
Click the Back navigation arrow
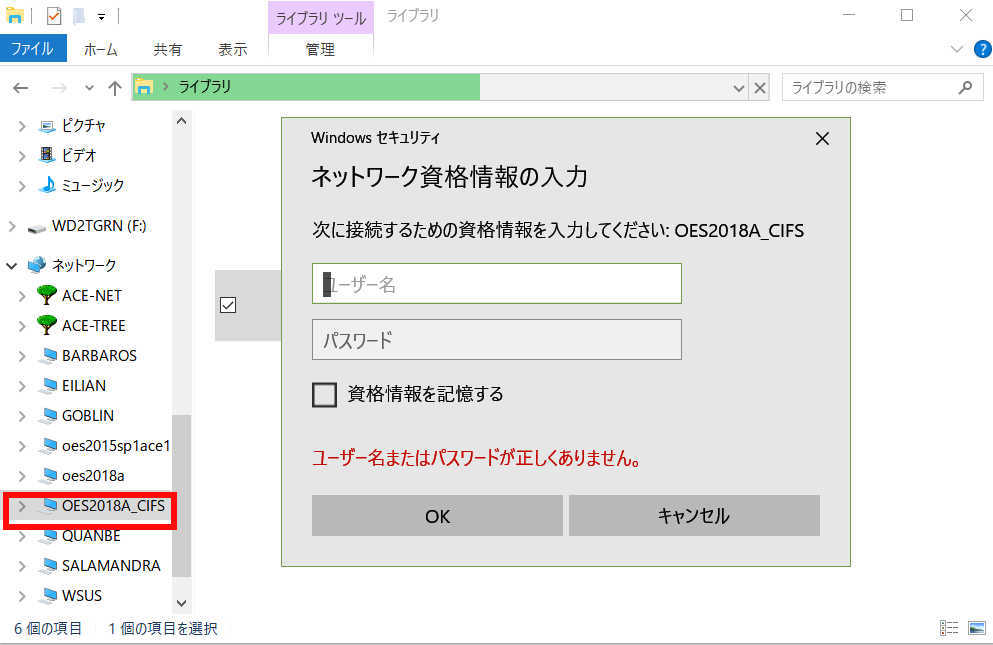pos(21,87)
